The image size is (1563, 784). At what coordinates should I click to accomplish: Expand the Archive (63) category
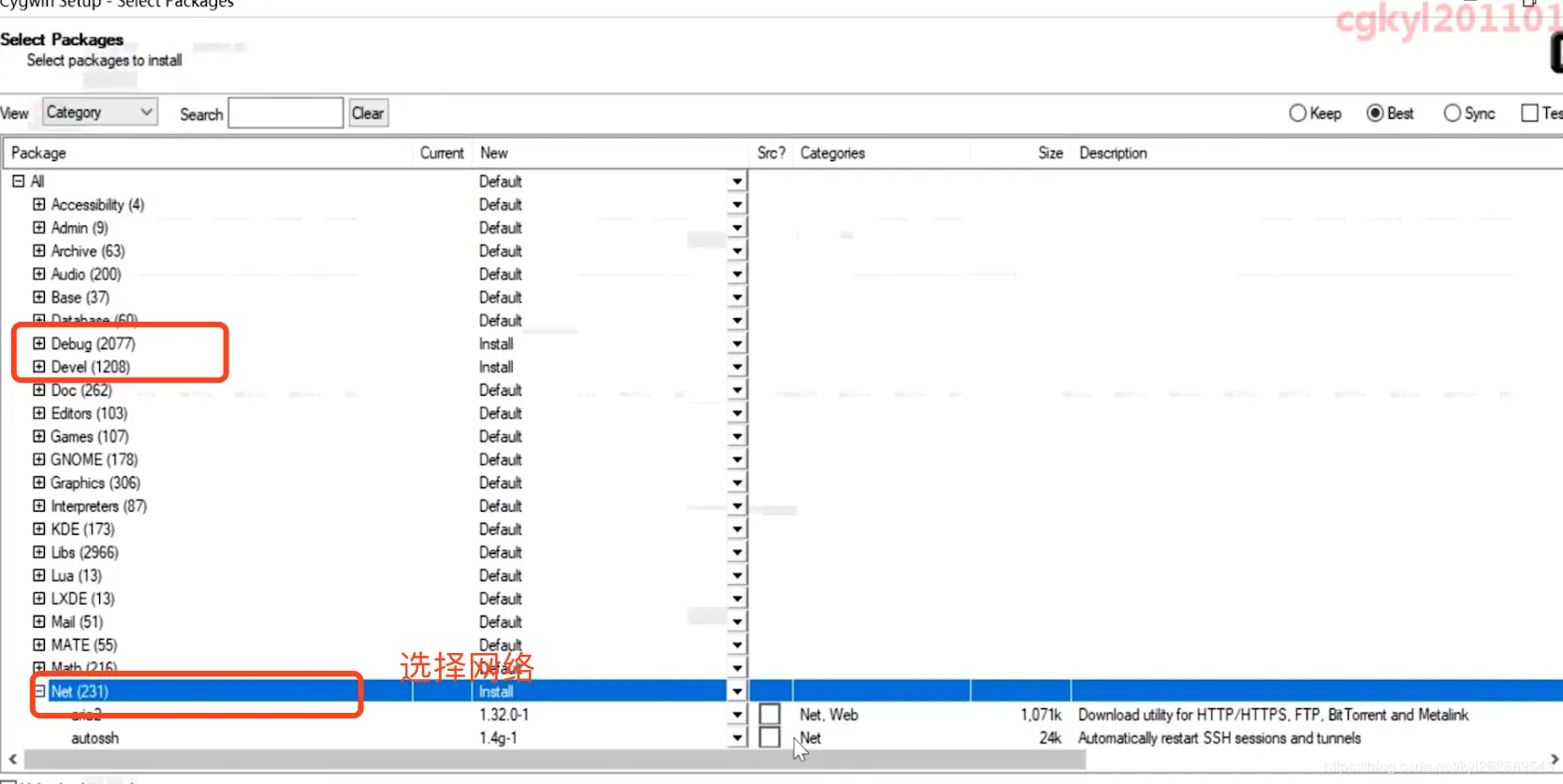point(38,251)
